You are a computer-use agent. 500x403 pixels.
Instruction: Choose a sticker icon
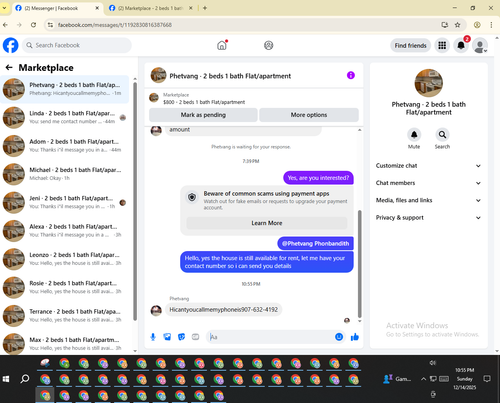pos(181,337)
